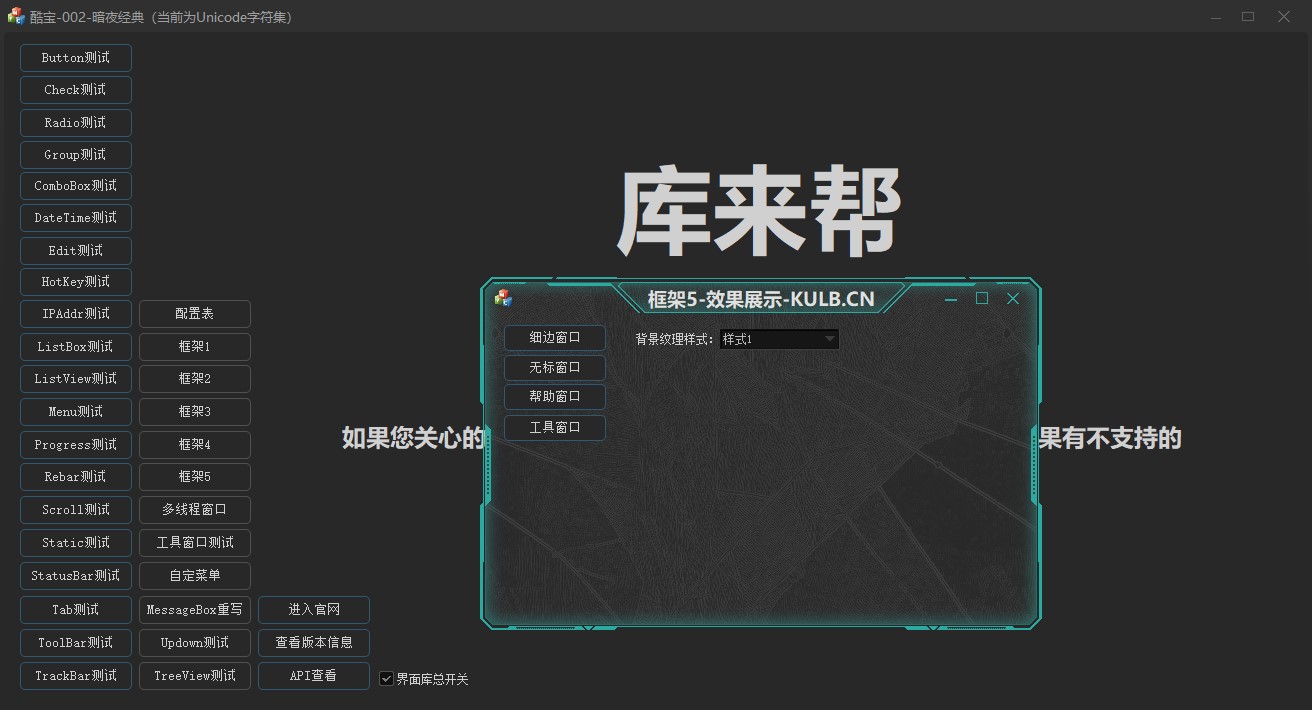The width and height of the screenshot is (1312, 710).
Task: Click the main window app icon
Action: click(x=16, y=16)
